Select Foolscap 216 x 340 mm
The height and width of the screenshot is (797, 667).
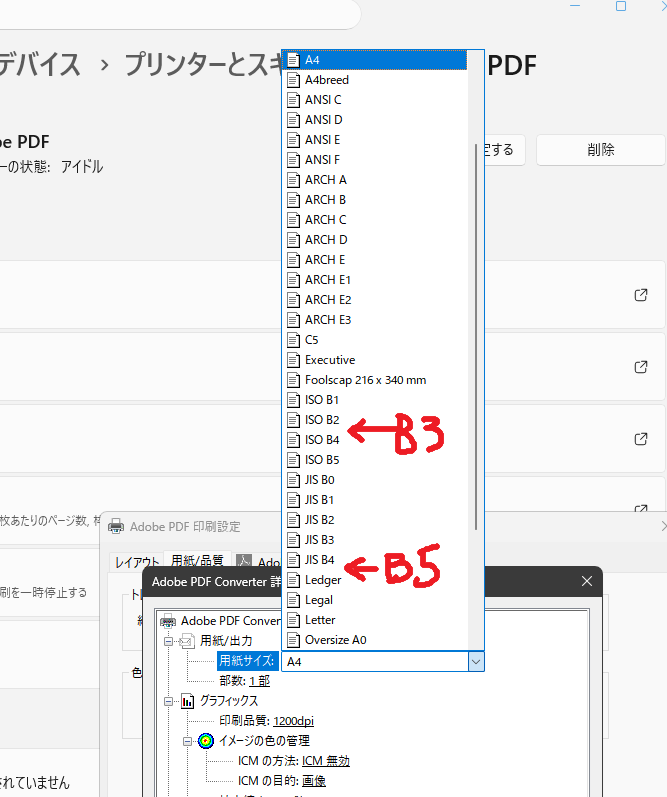click(x=375, y=380)
